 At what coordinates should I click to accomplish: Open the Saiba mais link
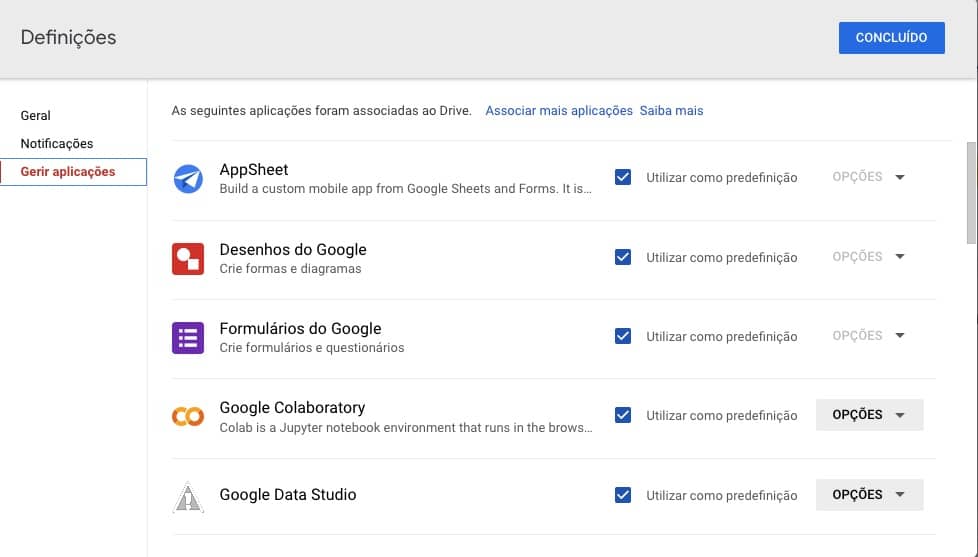(x=671, y=110)
